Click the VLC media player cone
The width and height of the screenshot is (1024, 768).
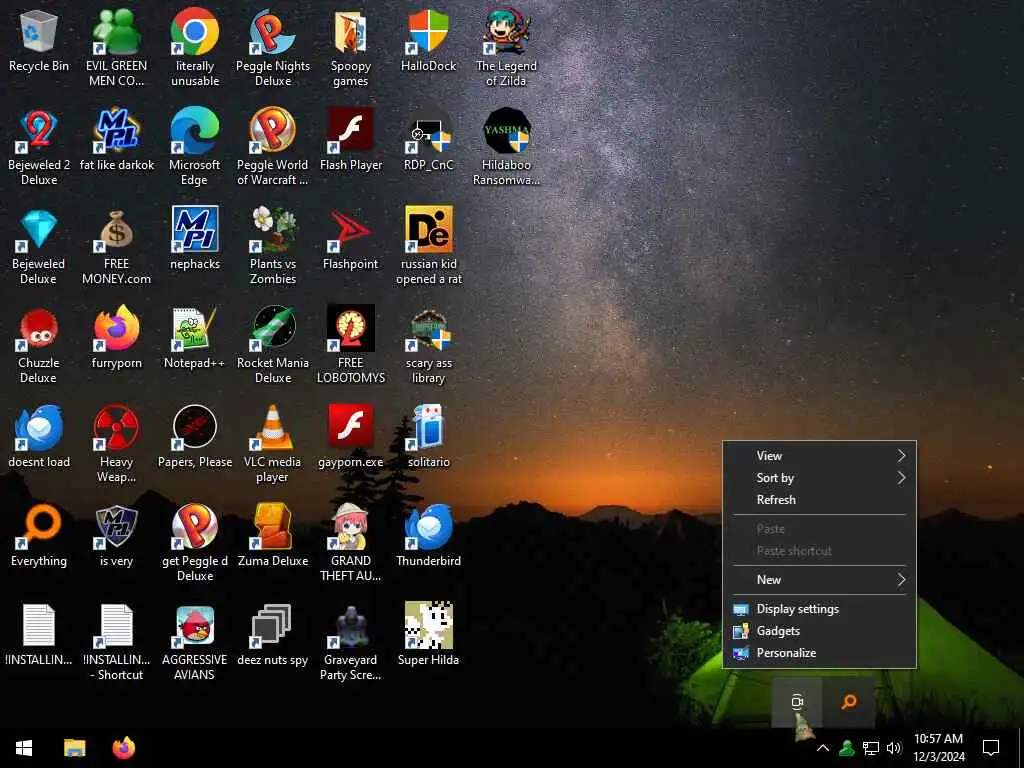(273, 444)
